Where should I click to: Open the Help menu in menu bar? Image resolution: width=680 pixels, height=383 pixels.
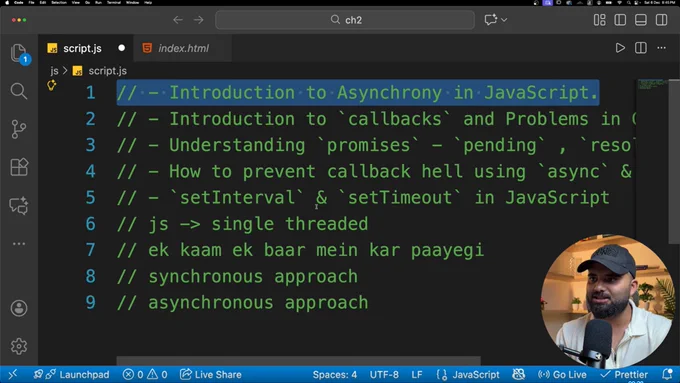pyautogui.click(x=148, y=3)
